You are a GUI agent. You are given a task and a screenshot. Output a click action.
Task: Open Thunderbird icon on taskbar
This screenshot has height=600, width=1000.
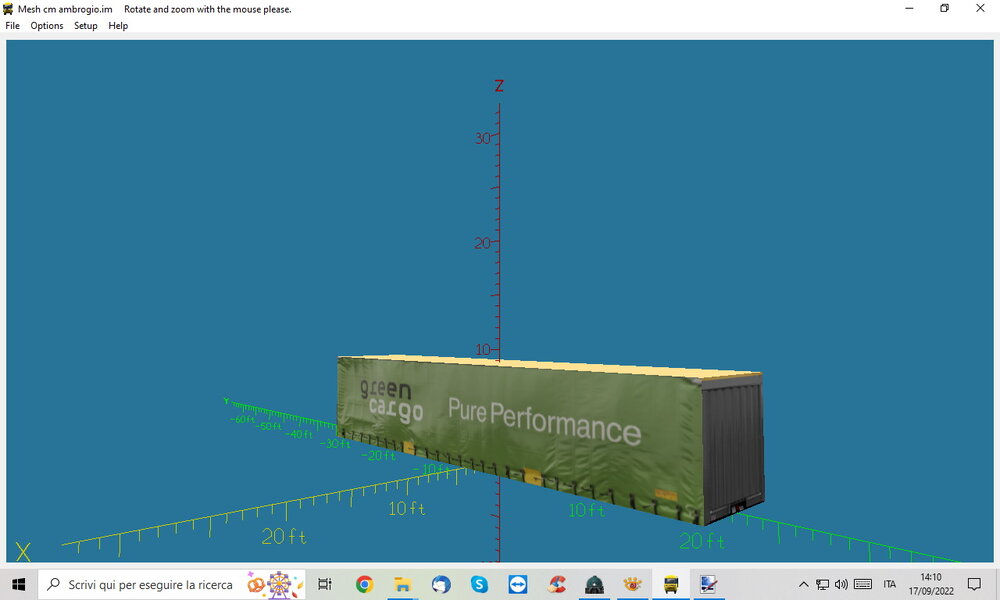pos(441,584)
